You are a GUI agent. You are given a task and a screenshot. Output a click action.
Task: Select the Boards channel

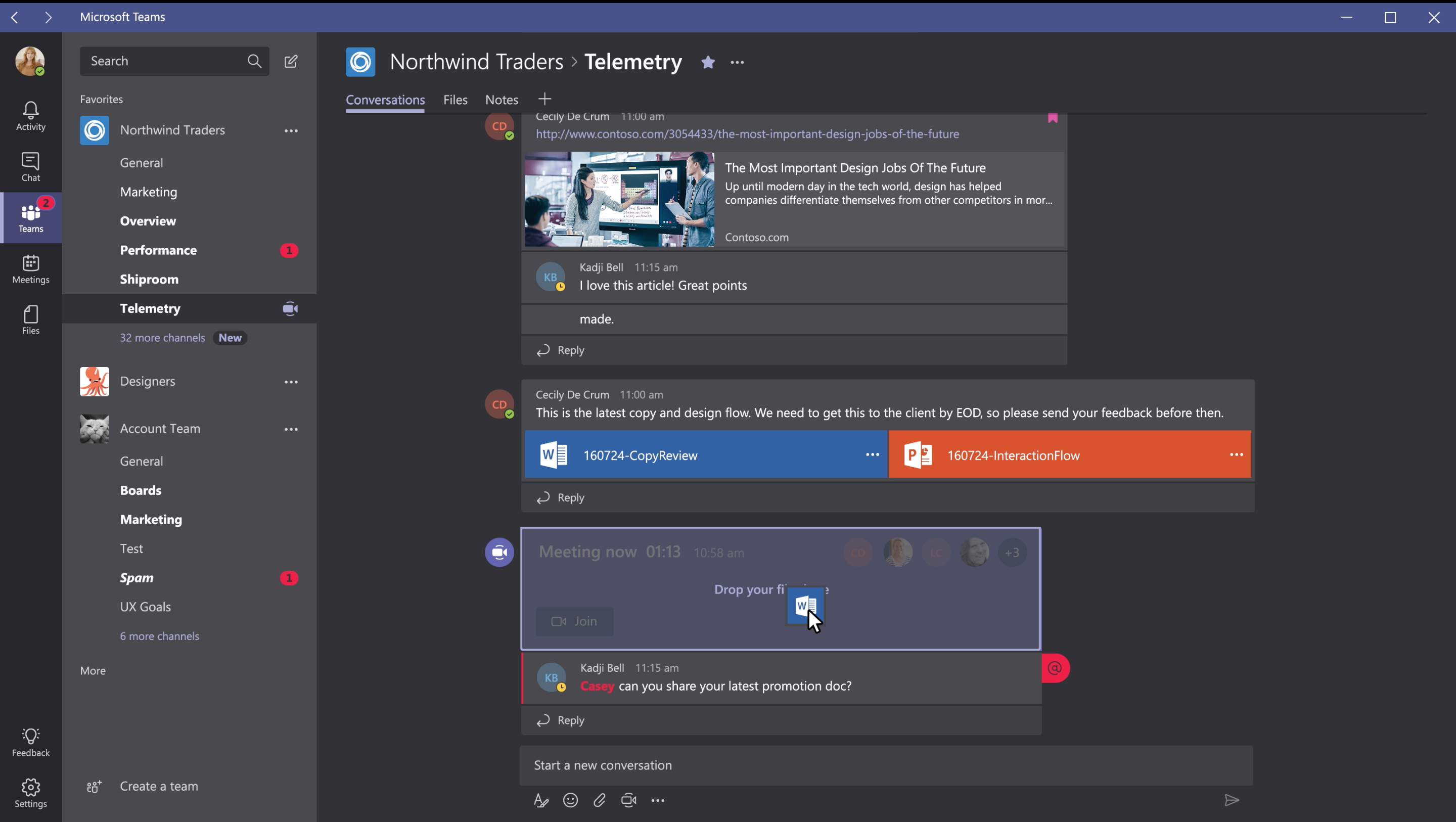tap(189, 490)
